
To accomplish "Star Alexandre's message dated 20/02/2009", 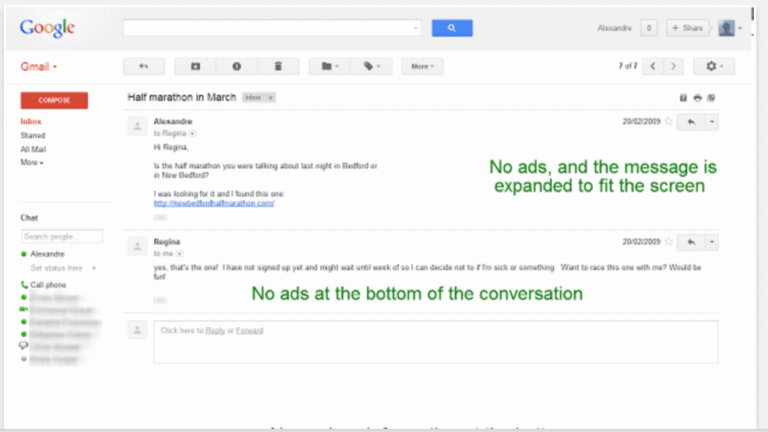I will (x=667, y=122).
